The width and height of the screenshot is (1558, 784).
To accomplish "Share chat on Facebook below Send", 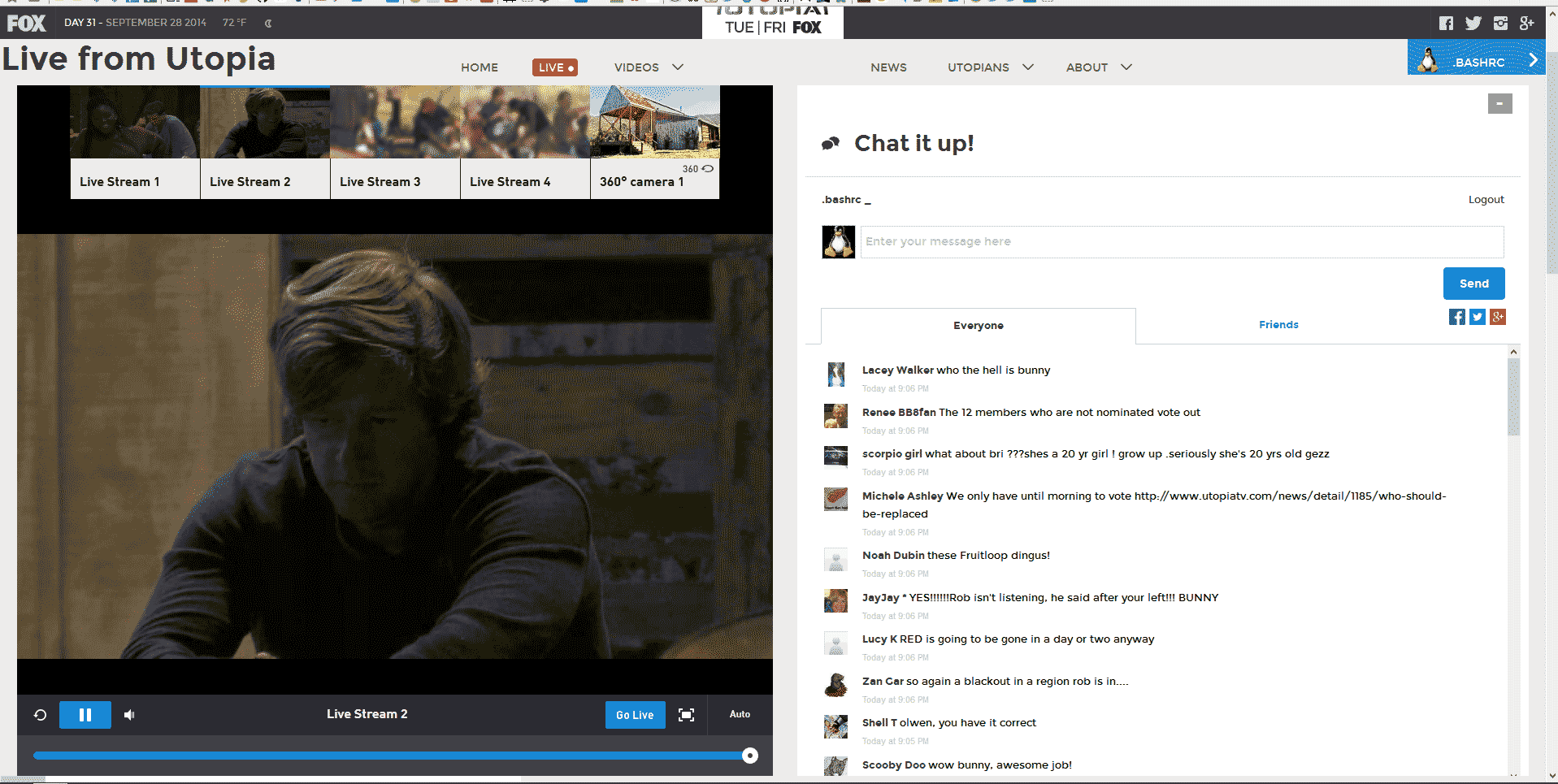I will click(1456, 317).
